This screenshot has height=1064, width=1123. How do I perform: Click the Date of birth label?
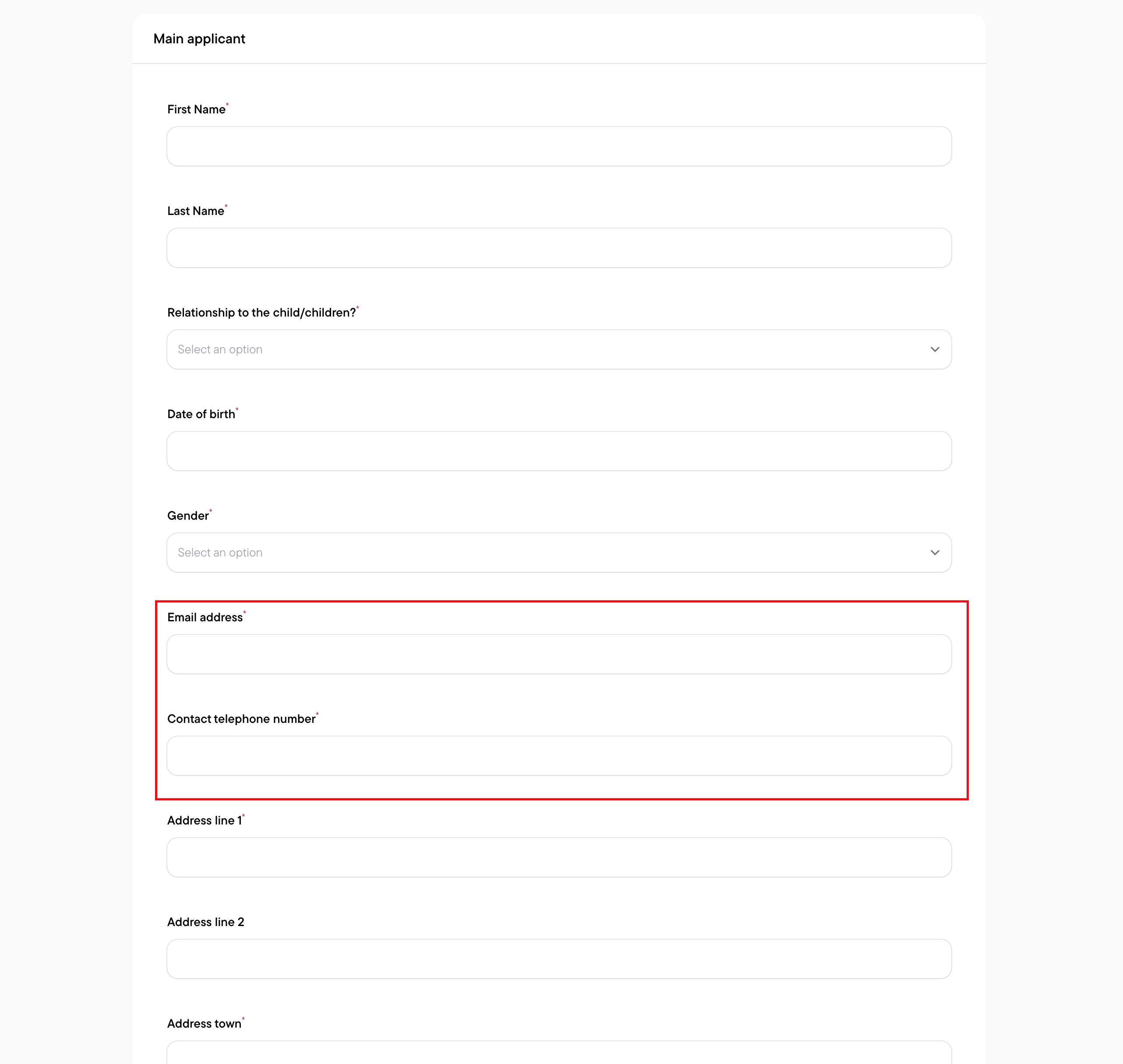(201, 414)
